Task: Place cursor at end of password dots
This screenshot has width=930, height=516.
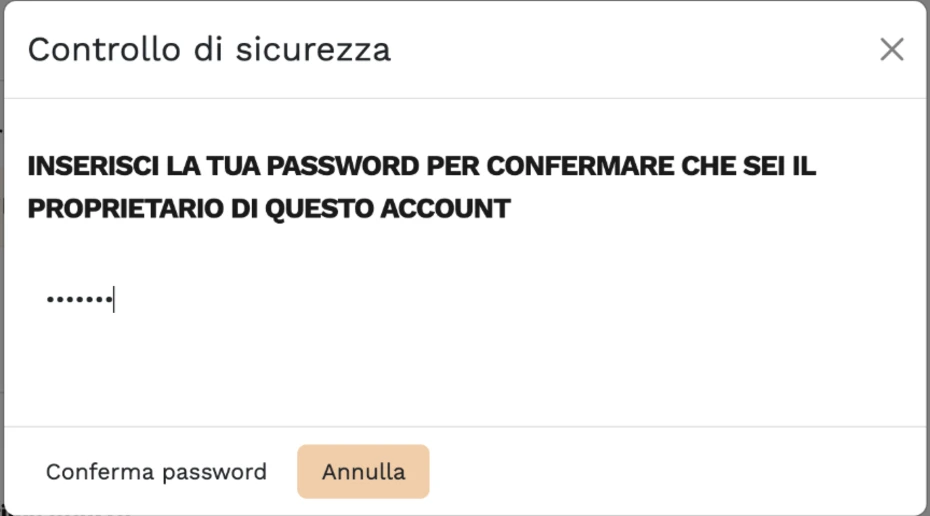Action: click(113, 299)
